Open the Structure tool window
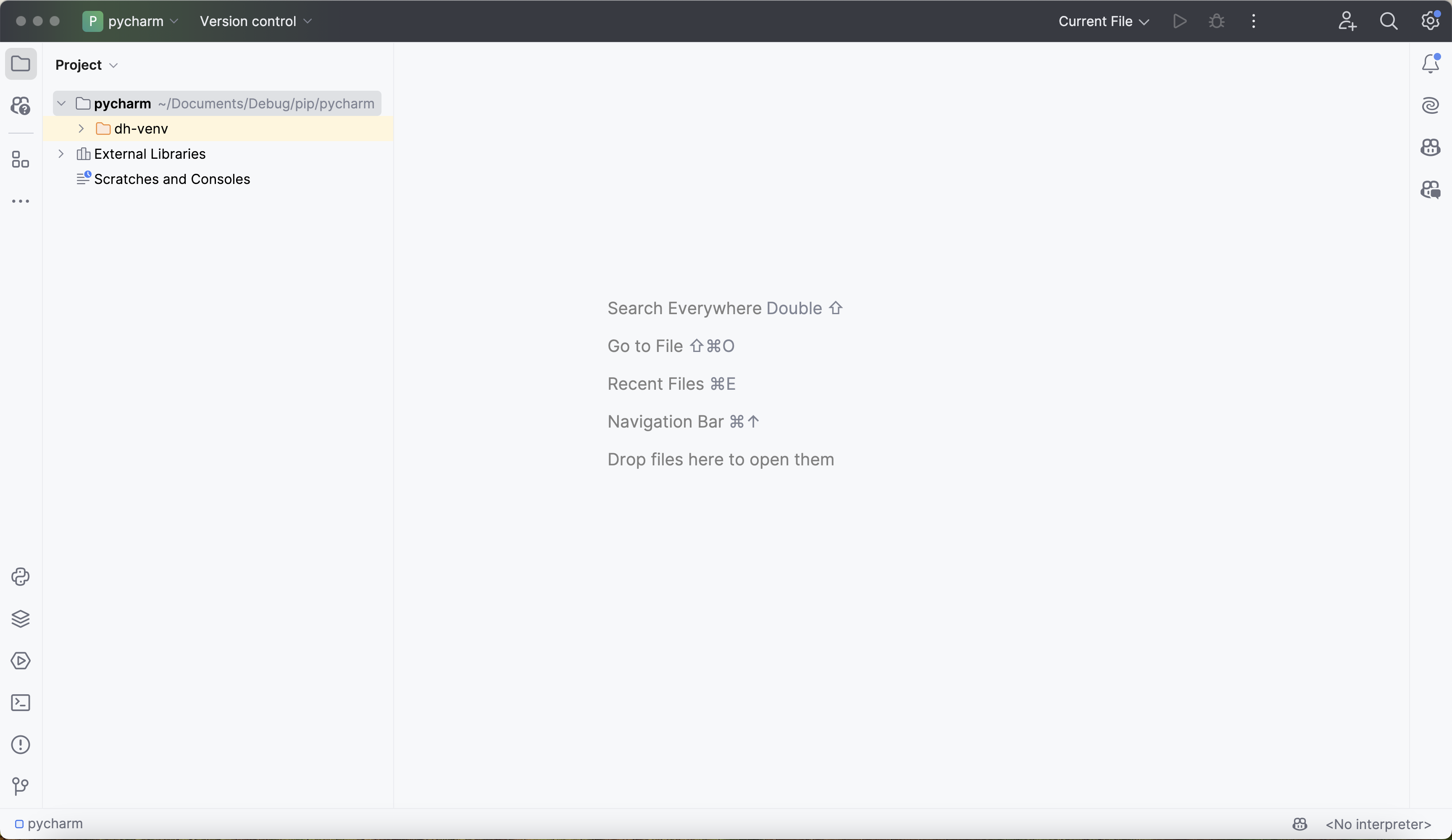 21,160
